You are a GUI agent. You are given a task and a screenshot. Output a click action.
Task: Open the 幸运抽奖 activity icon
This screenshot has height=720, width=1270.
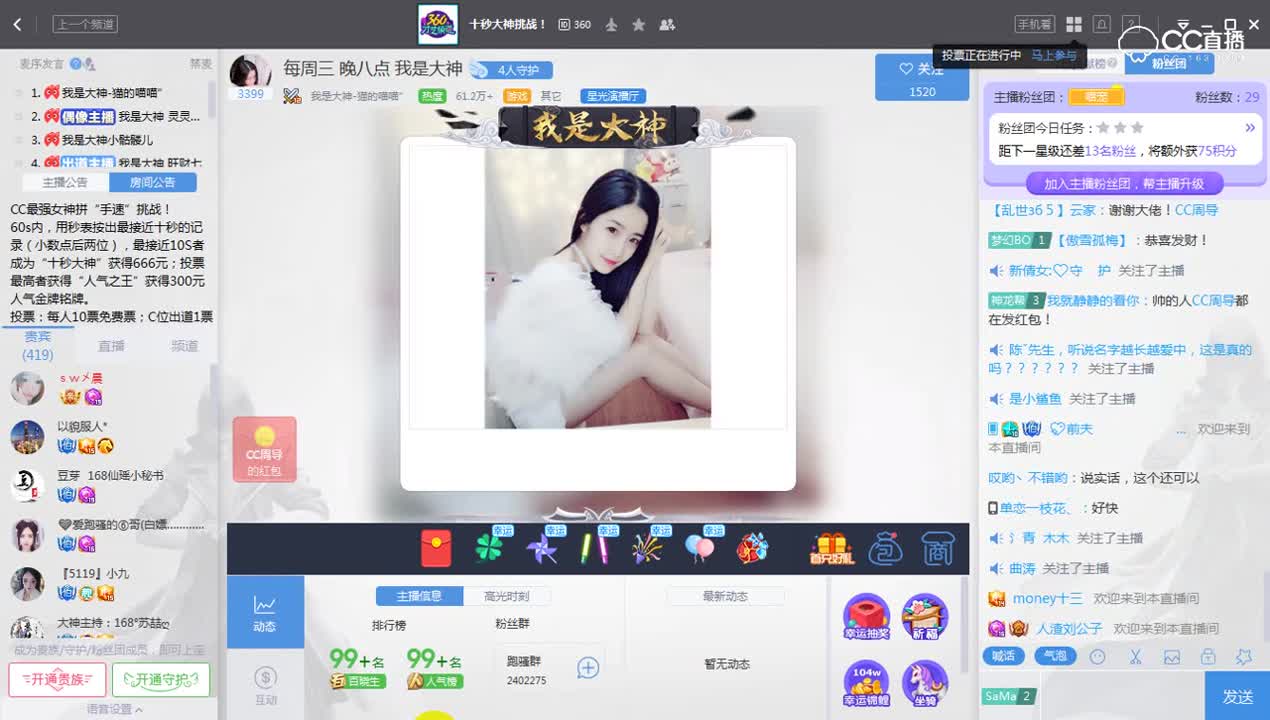coord(867,618)
